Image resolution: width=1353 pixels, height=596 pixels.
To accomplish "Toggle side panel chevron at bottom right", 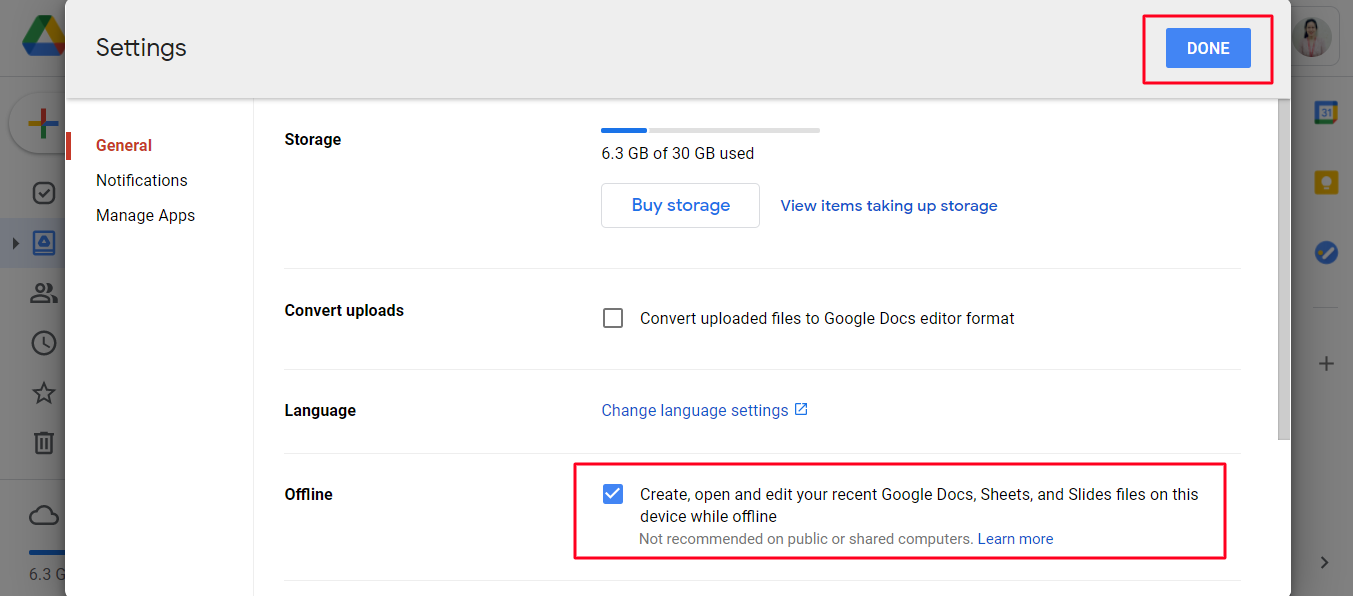I will coord(1324,563).
